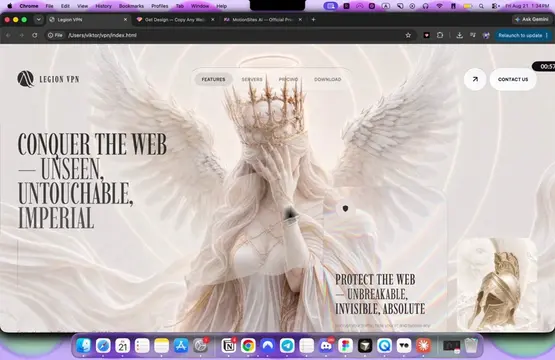Click the Legion VPN logo icon
This screenshot has width=555, height=360.
point(25,79)
